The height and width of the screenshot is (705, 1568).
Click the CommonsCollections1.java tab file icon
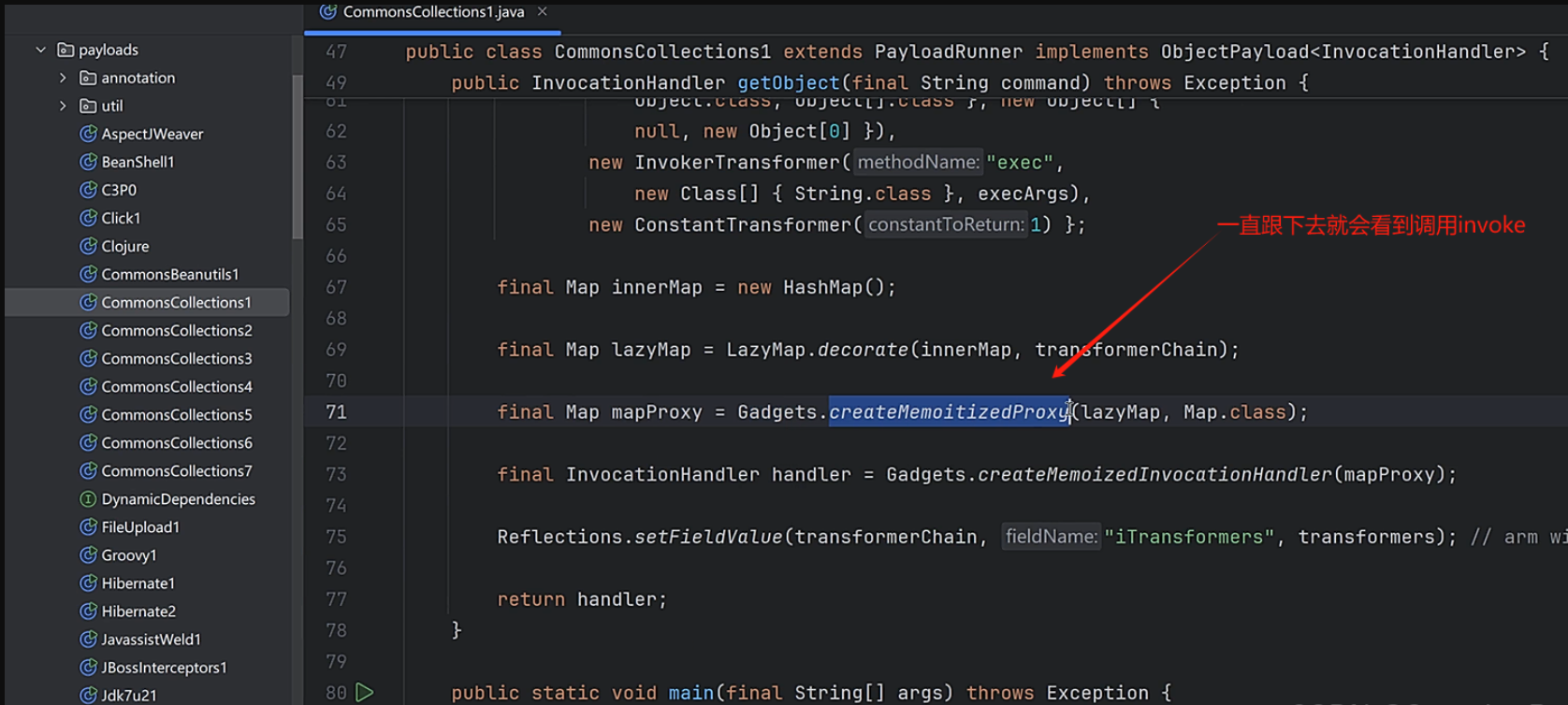[327, 11]
